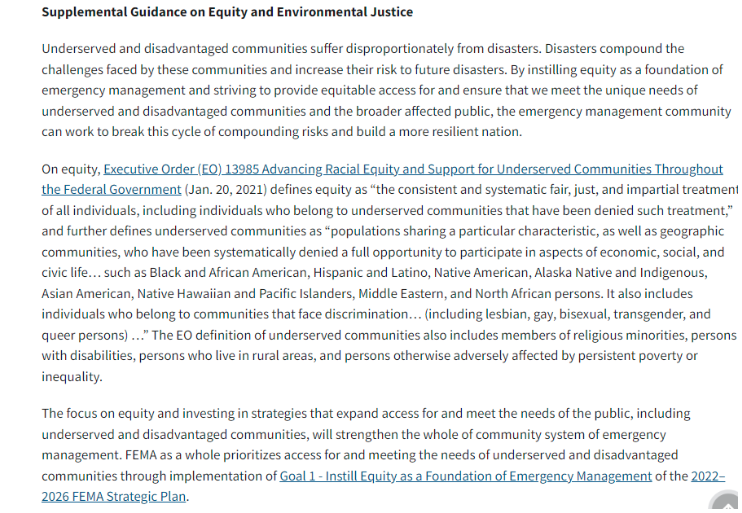Image resolution: width=742 pixels, height=513 pixels.
Task: Click the phrase "whole of community system"
Action: 591,434
